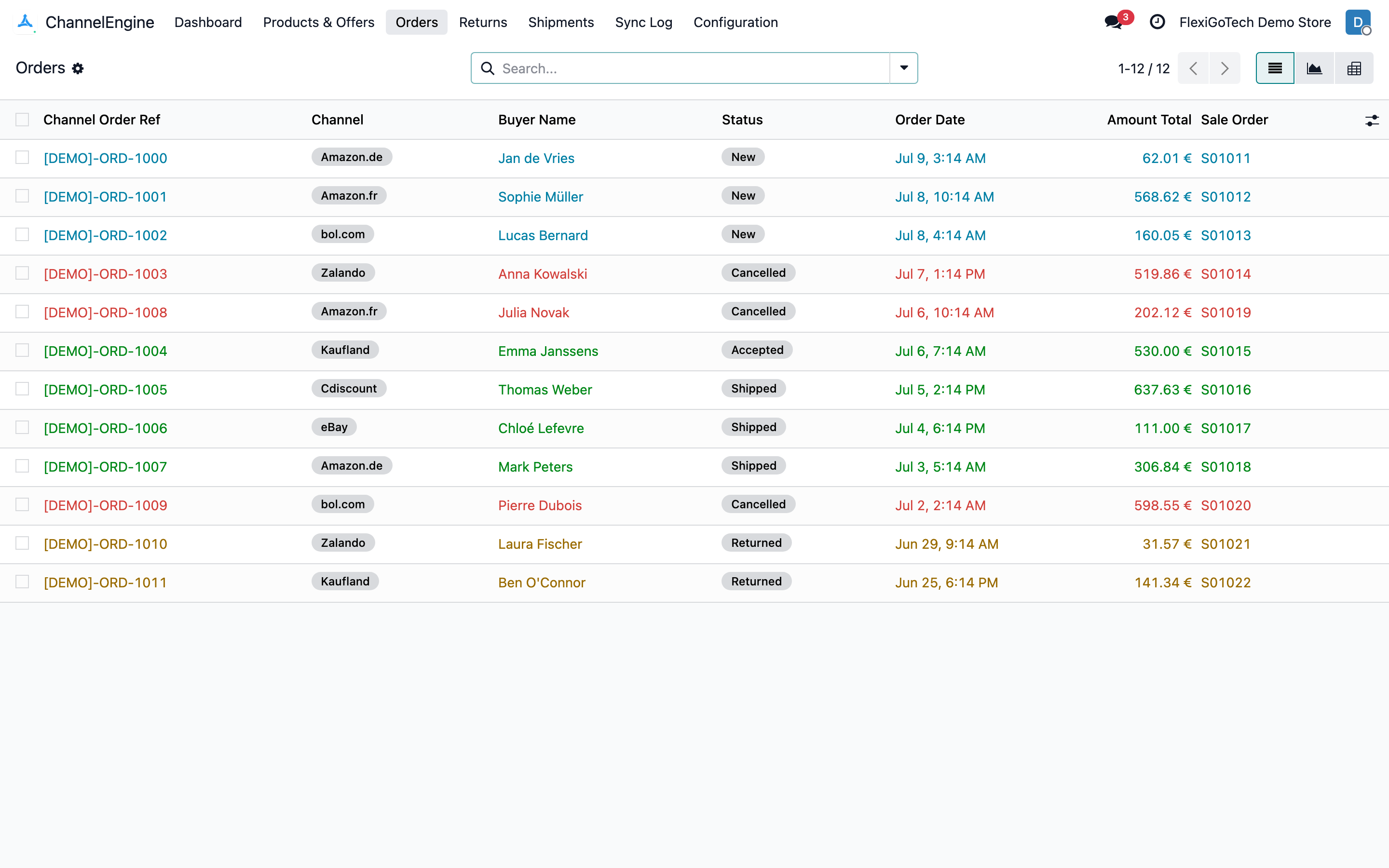The width and height of the screenshot is (1389, 868).
Task: Tick the checkbox for order ORD-1003
Action: (x=22, y=272)
